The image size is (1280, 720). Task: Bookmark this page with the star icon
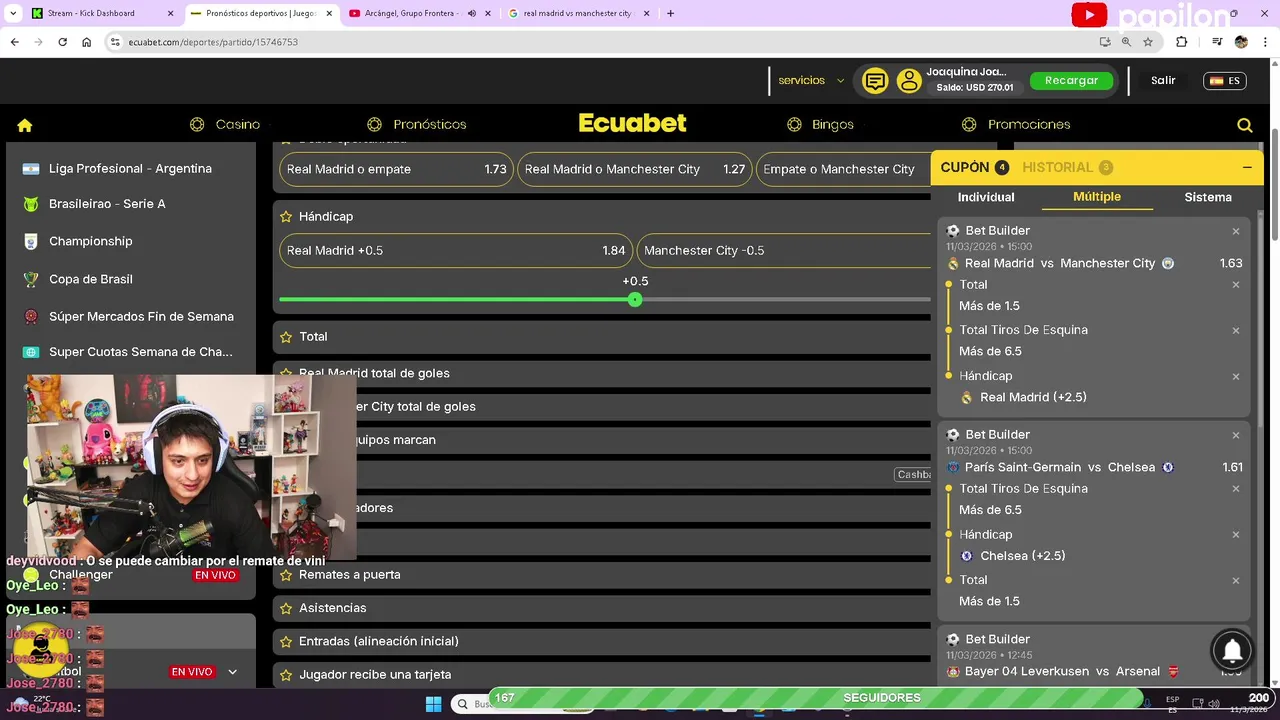click(x=1148, y=42)
